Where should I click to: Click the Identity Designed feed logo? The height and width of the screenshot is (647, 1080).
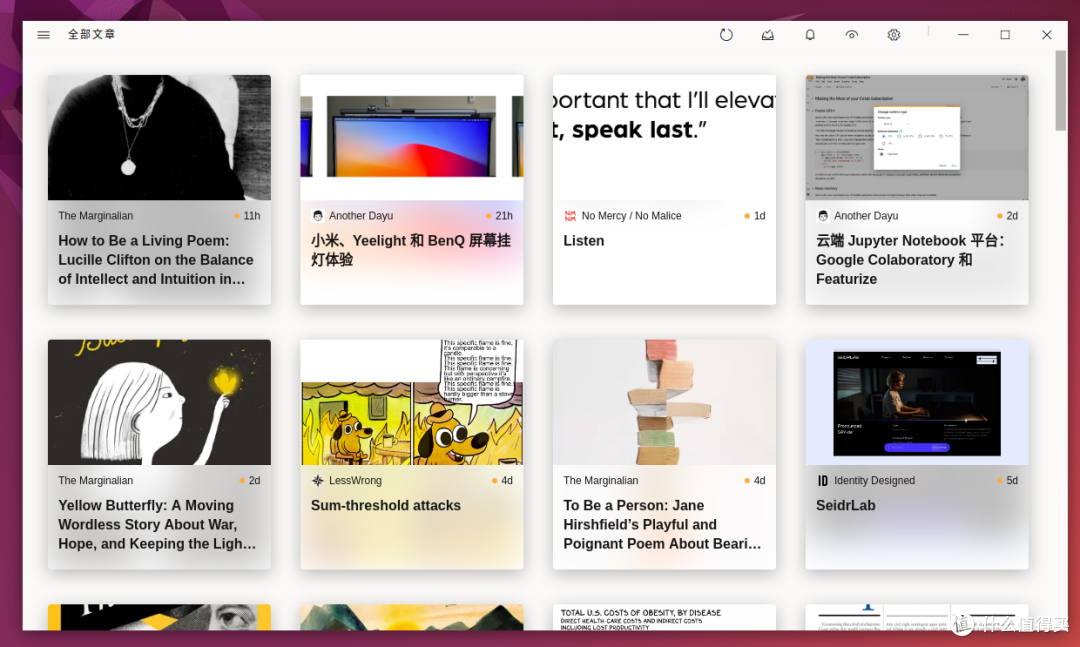pos(823,481)
